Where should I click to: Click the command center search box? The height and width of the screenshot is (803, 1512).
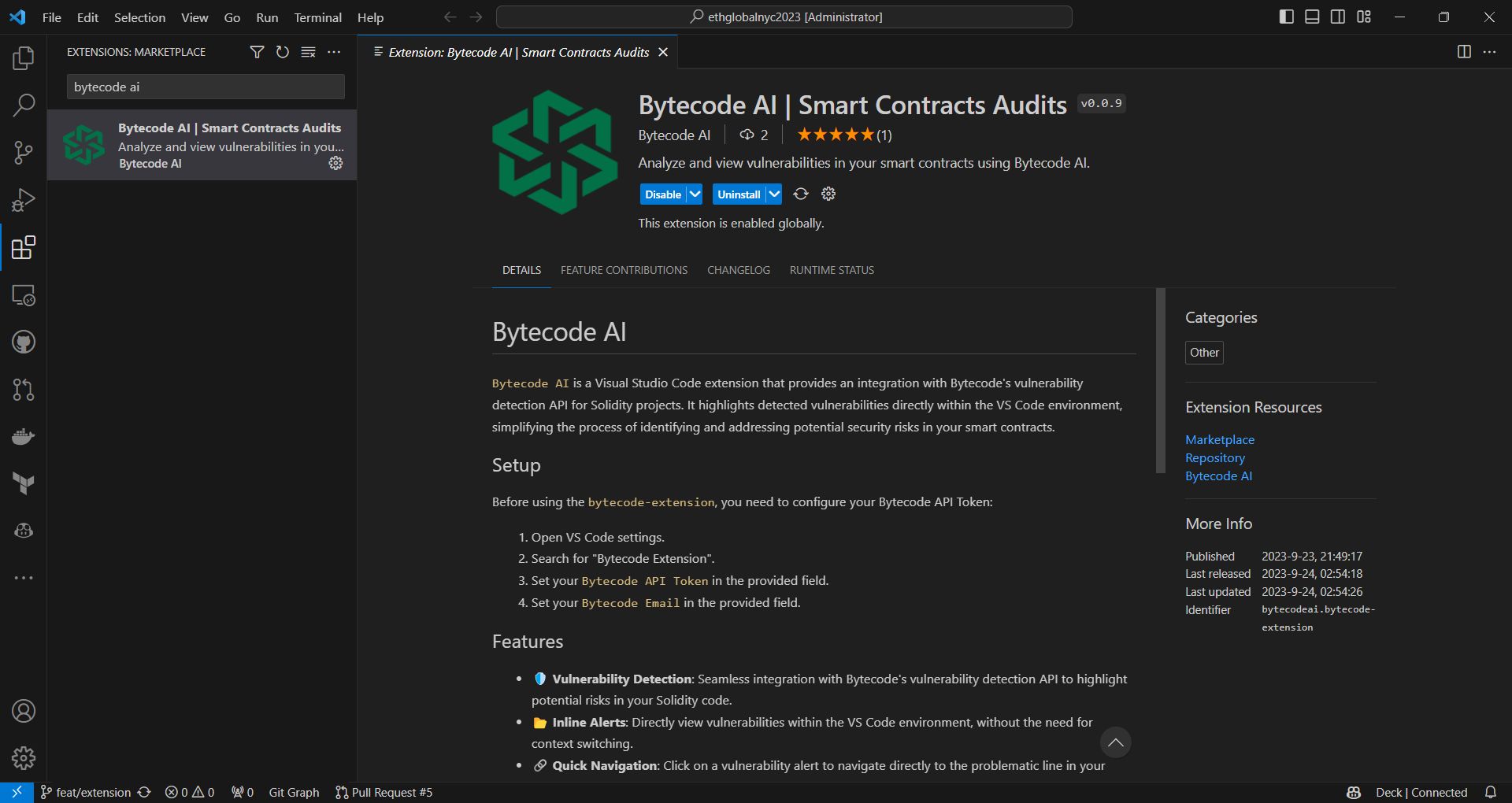click(784, 17)
